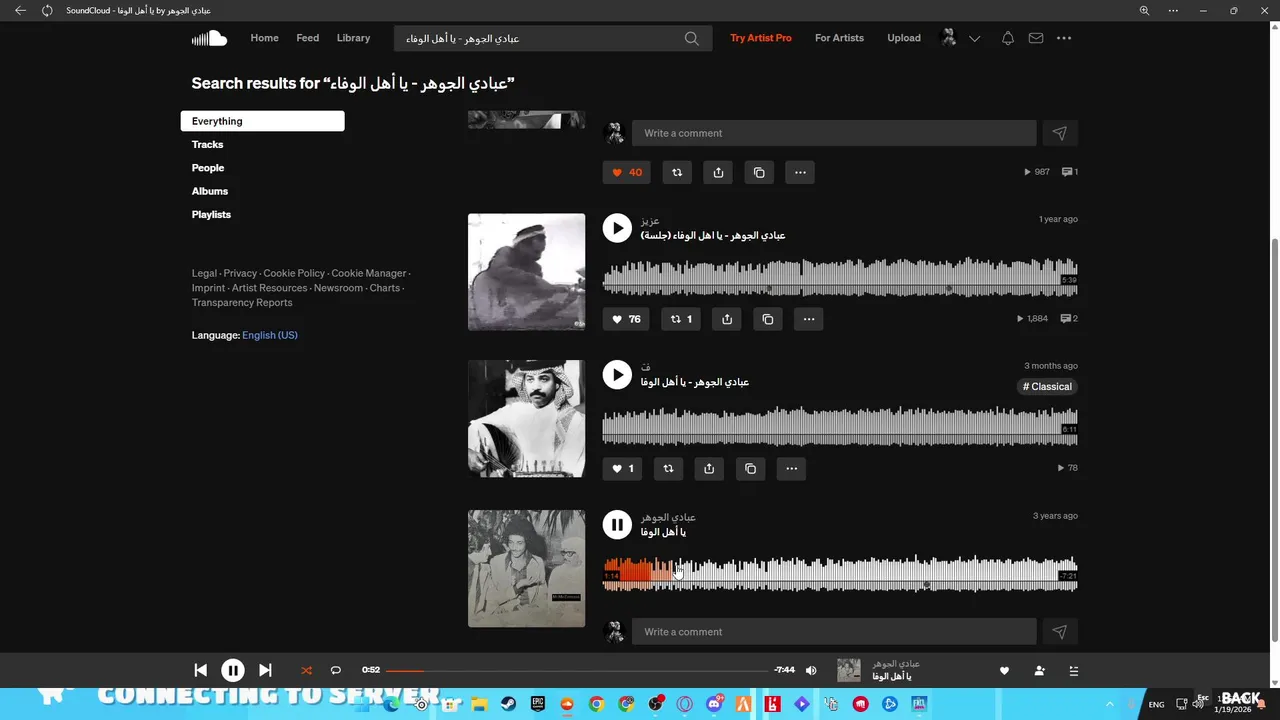This screenshot has height=720, width=1280.
Task: Play the track by عزيز
Action: coord(617,228)
